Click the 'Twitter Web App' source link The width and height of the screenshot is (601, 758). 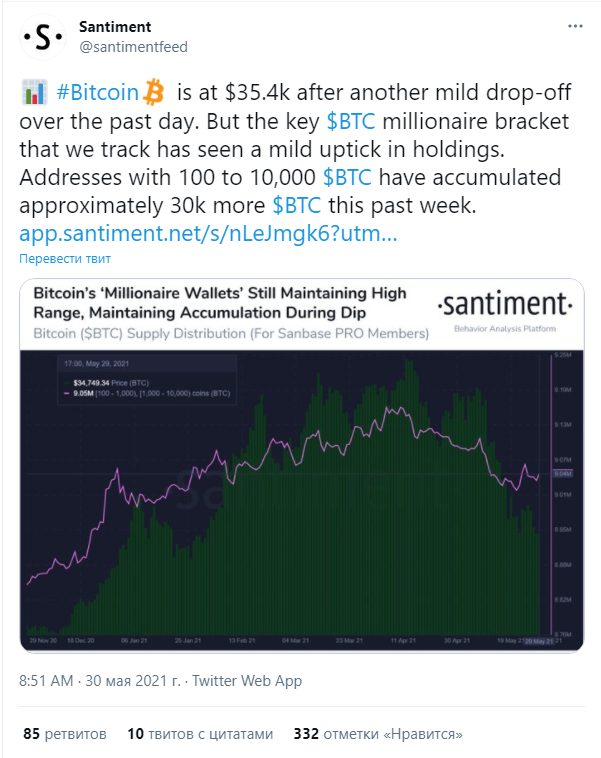247,681
